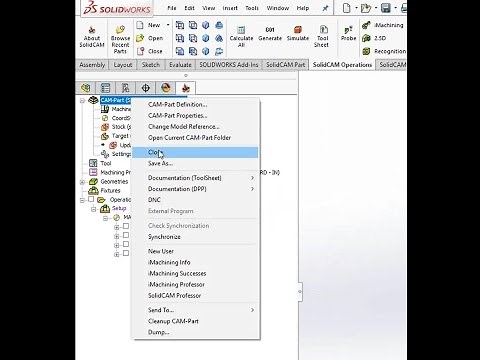Image resolution: width=480 pixels, height=360 pixels.
Task: Collapse the Setup tree node
Action: (x=94, y=209)
